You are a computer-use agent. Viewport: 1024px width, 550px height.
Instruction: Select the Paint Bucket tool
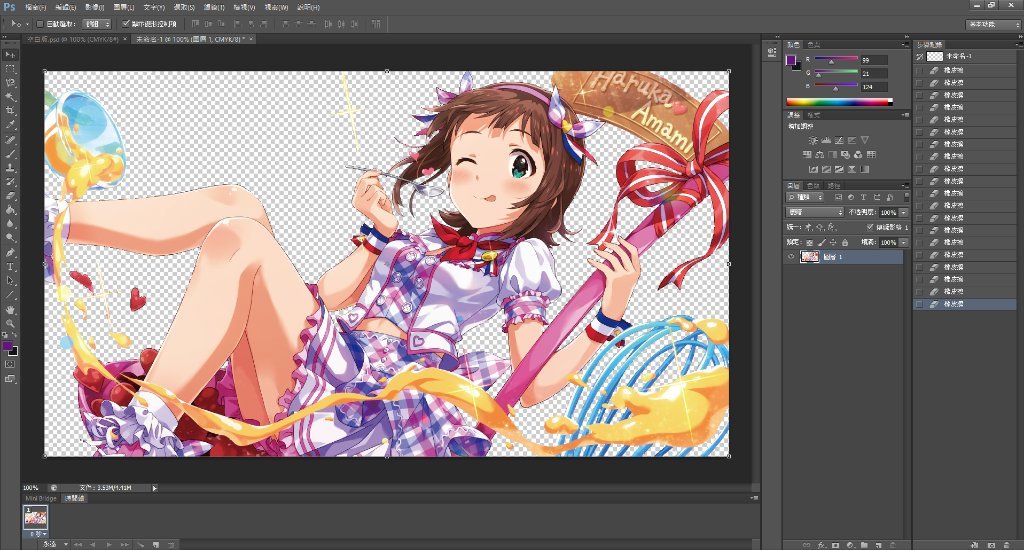[x=10, y=210]
